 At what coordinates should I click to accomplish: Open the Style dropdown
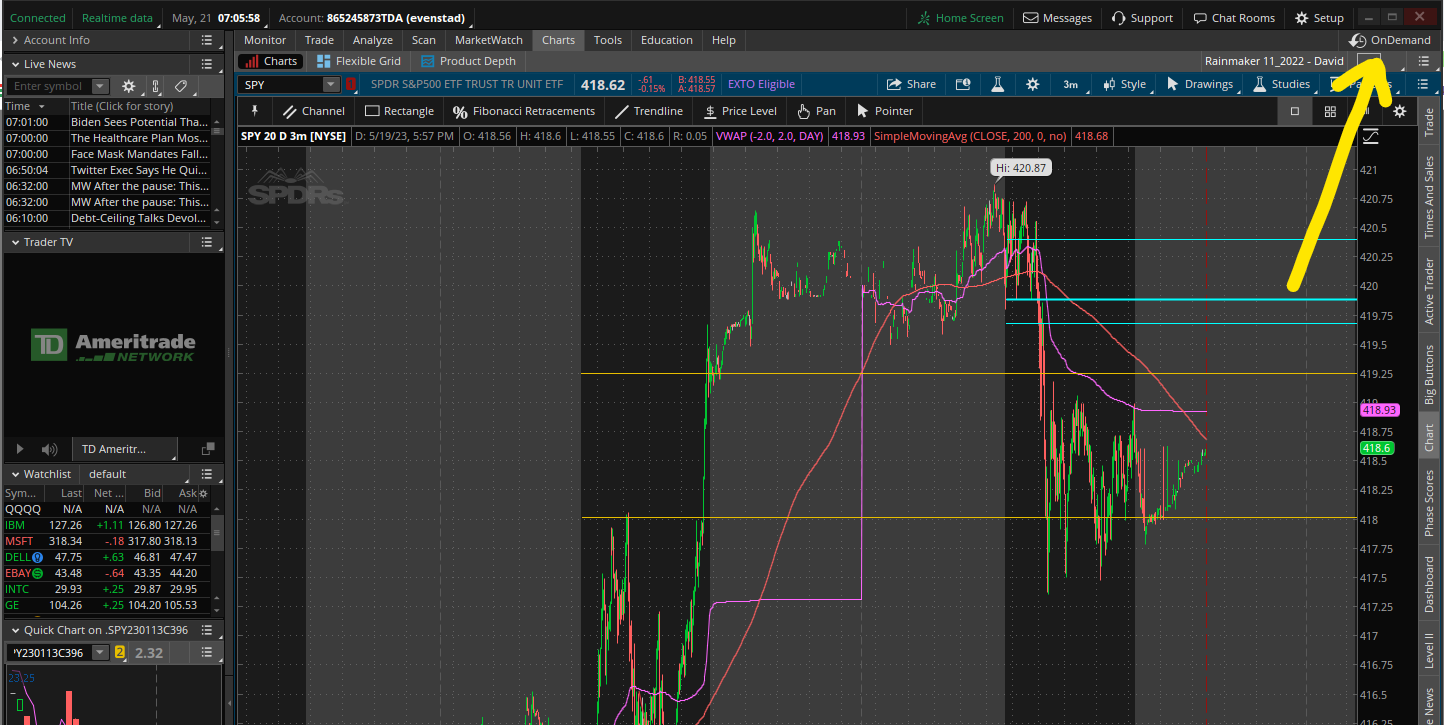click(1124, 84)
